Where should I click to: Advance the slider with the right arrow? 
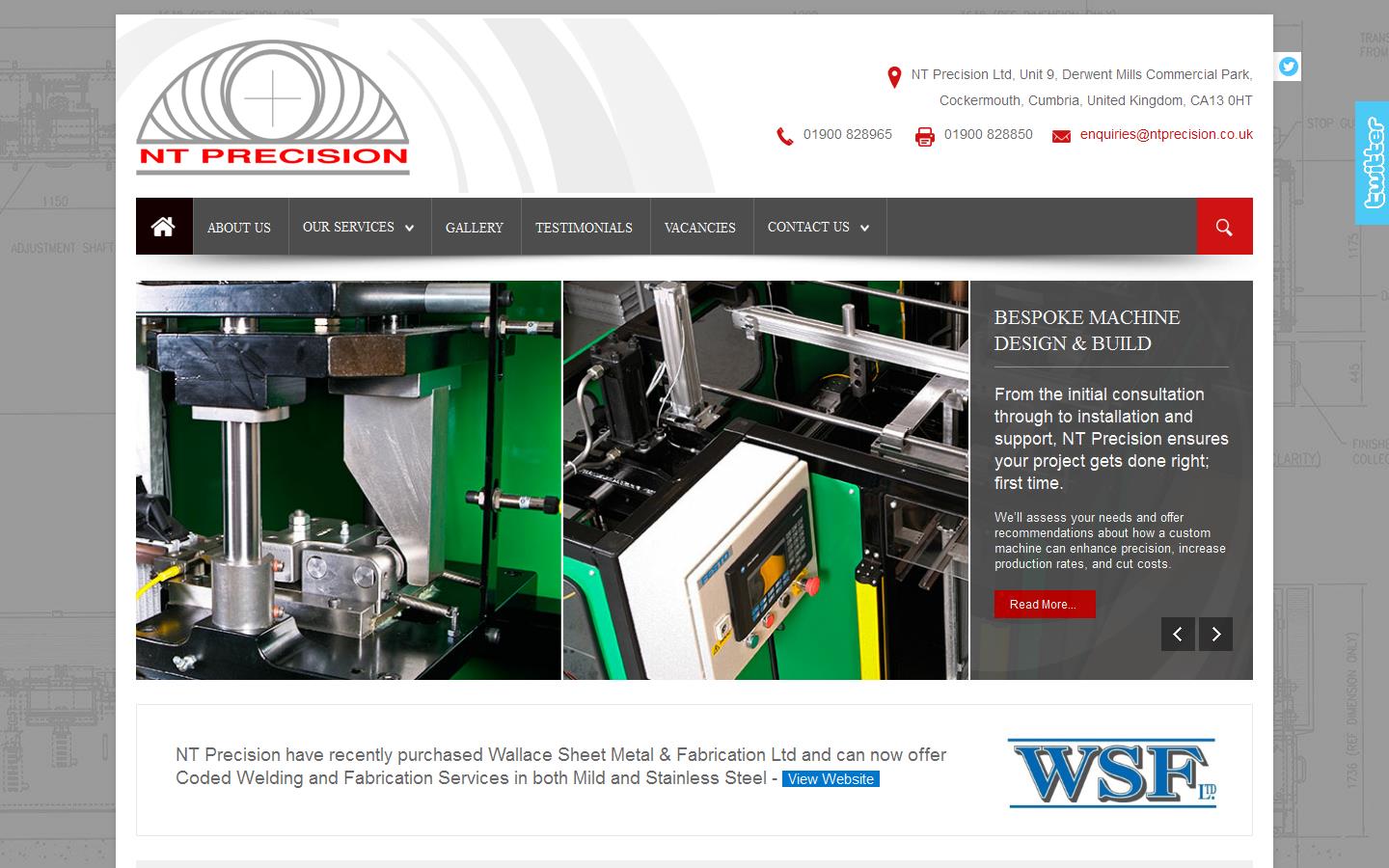click(1215, 635)
